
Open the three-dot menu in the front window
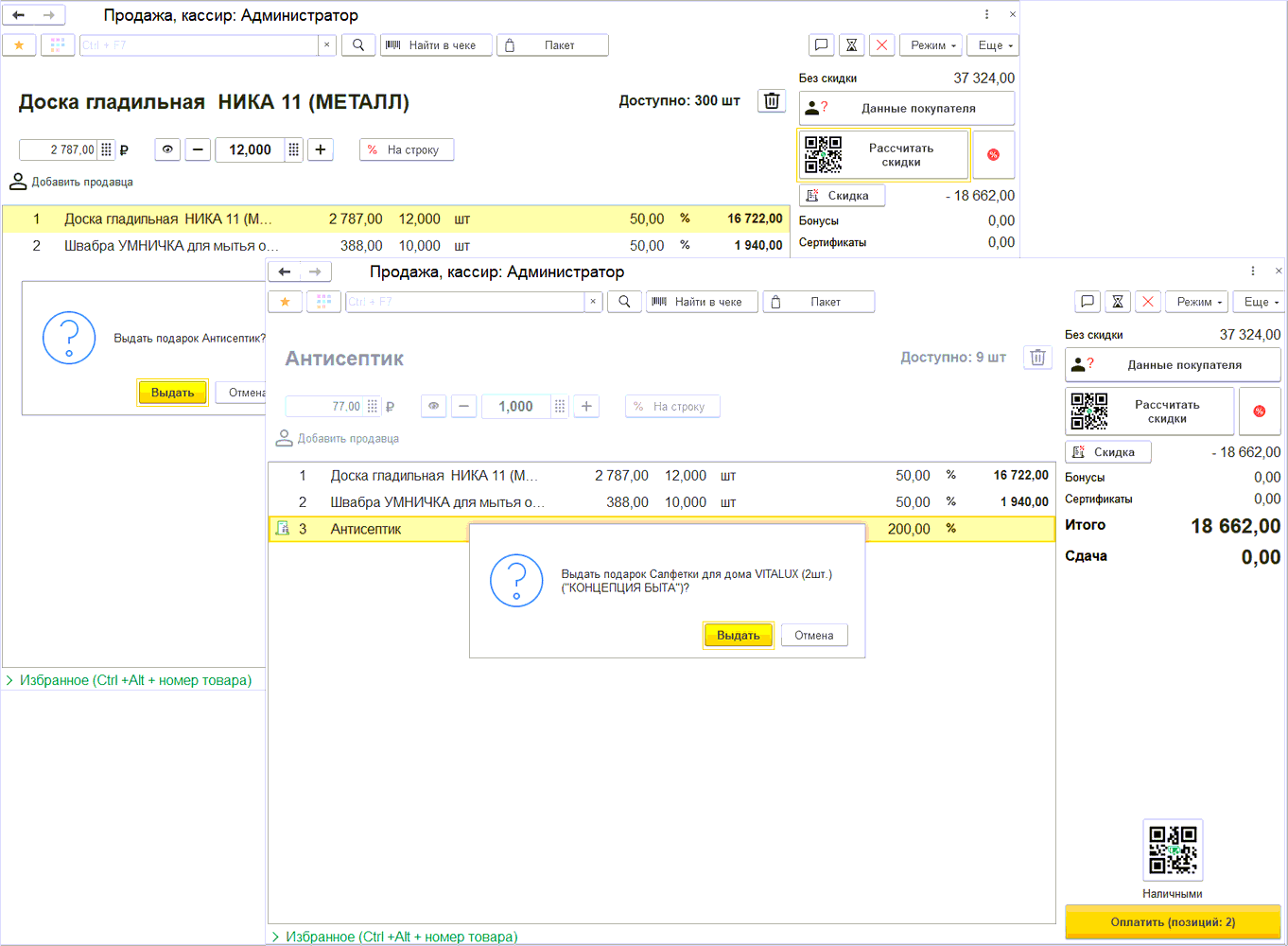coord(1253,271)
